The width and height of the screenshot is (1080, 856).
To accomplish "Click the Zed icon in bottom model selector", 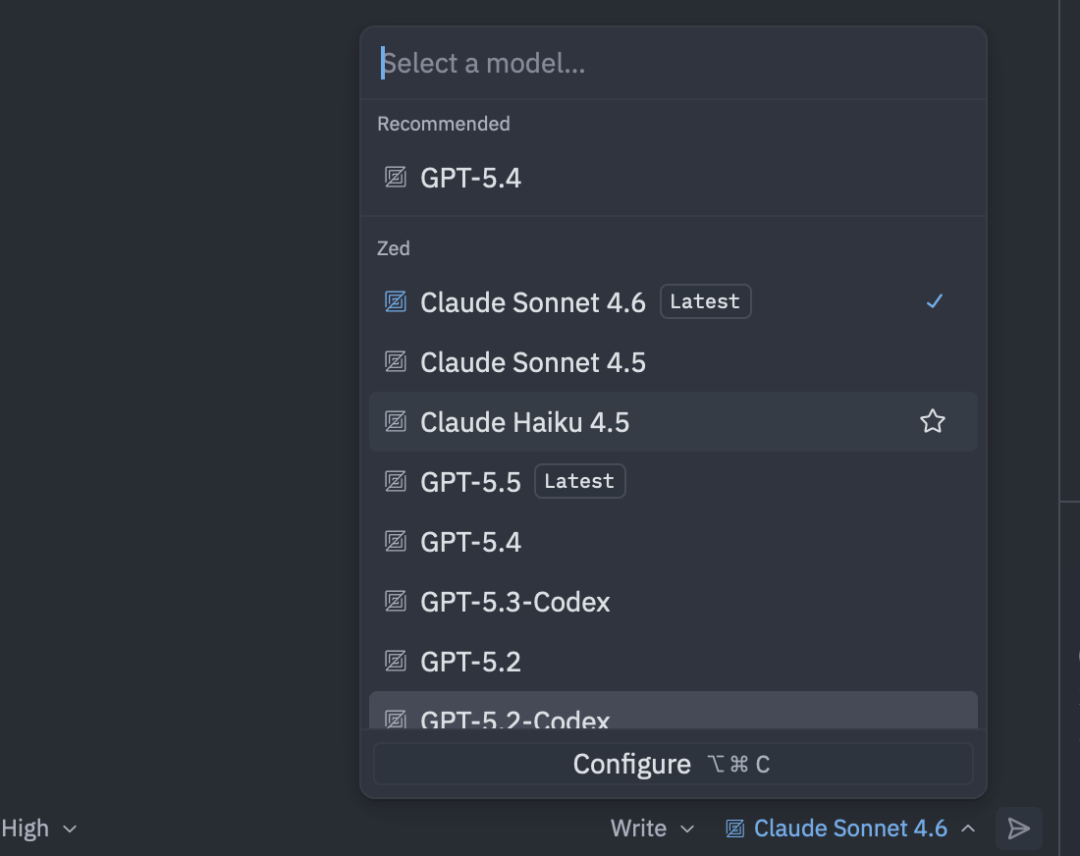I will click(735, 828).
